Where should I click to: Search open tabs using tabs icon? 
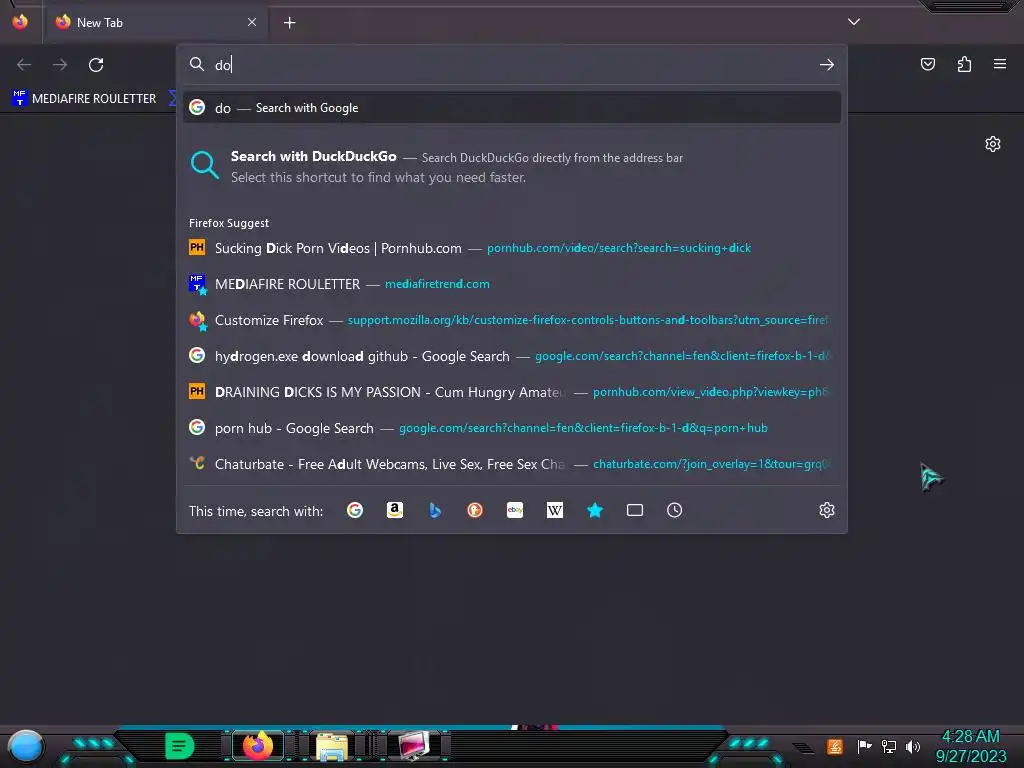635,510
